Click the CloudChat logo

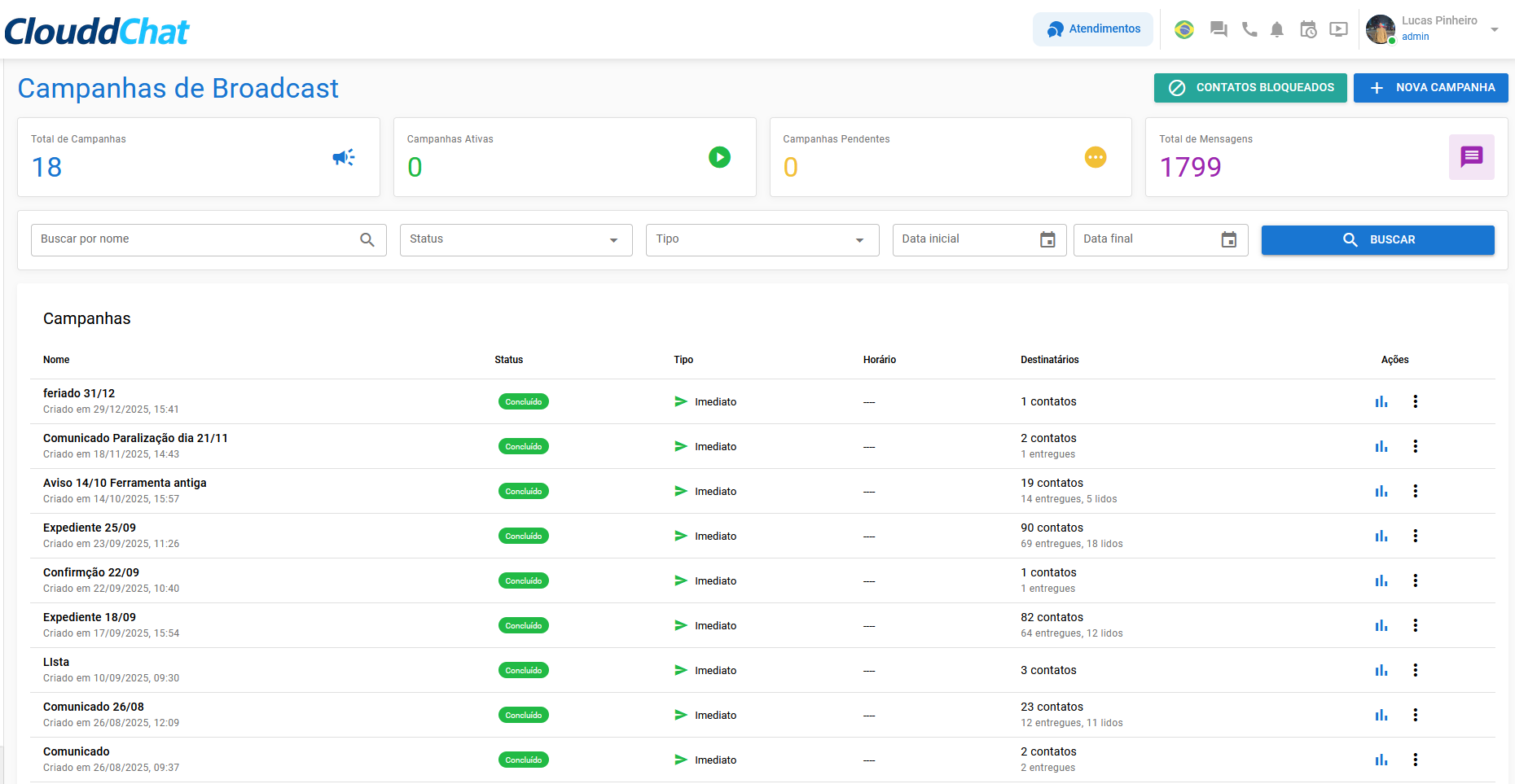[x=97, y=32]
